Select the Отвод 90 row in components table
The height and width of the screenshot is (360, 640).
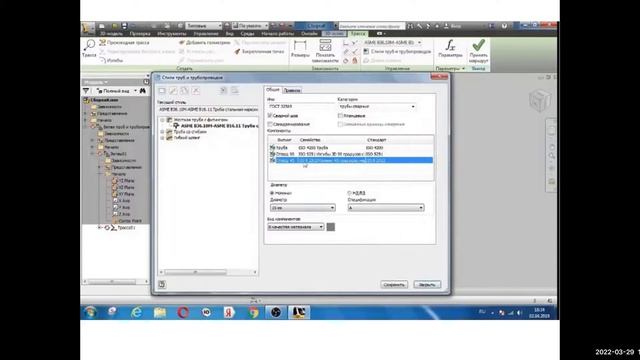tap(351, 154)
